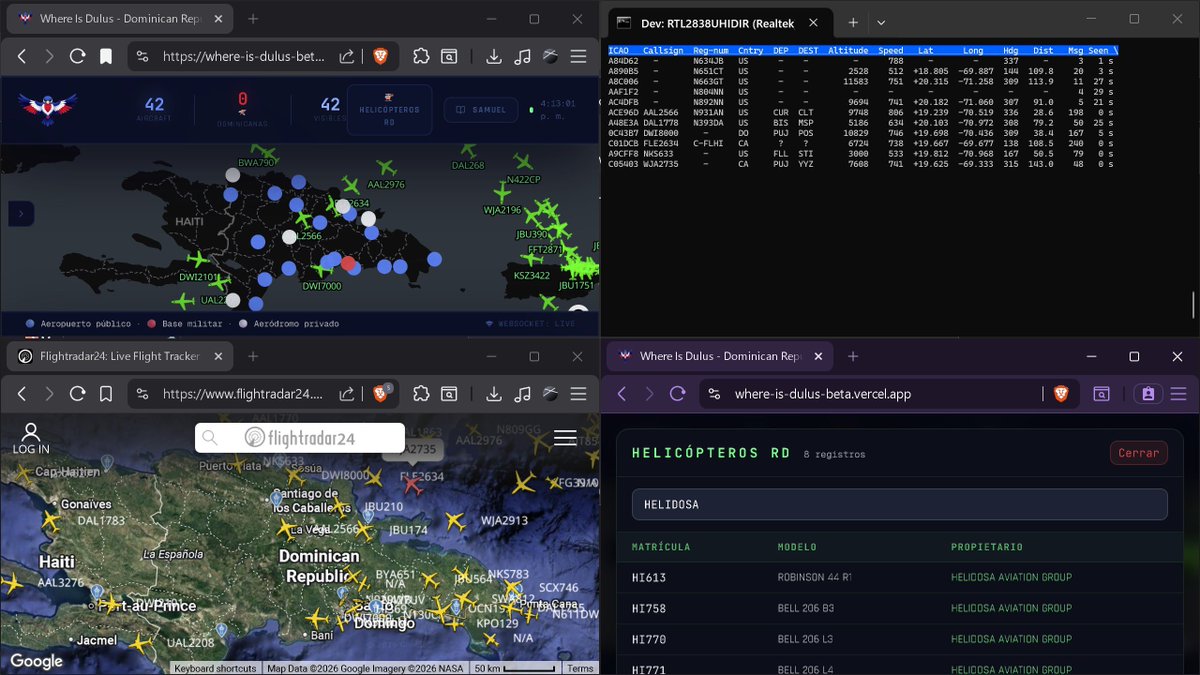Open Brave Shields in bottom-right Dulus window
This screenshot has height=675, width=1200.
click(x=1061, y=394)
